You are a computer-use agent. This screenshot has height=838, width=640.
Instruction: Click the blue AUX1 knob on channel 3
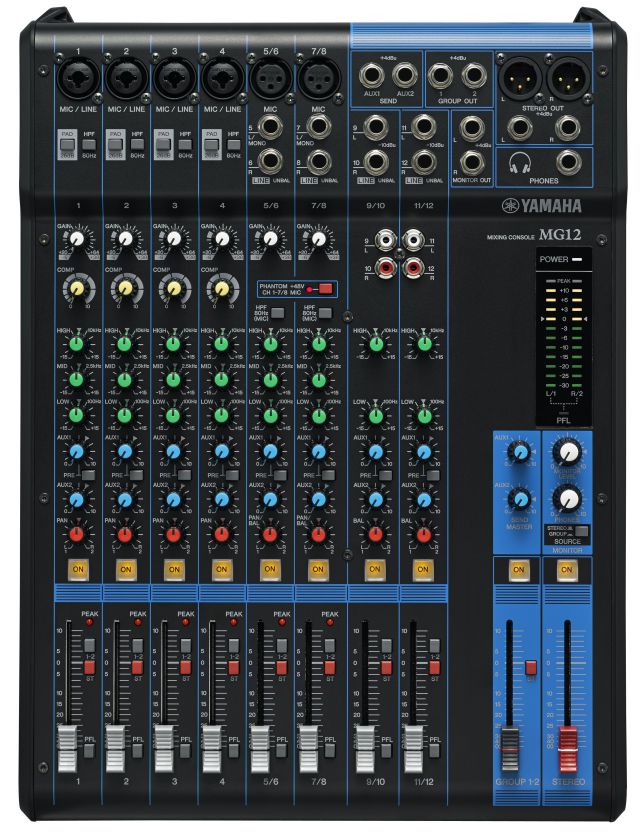[x=173, y=452]
